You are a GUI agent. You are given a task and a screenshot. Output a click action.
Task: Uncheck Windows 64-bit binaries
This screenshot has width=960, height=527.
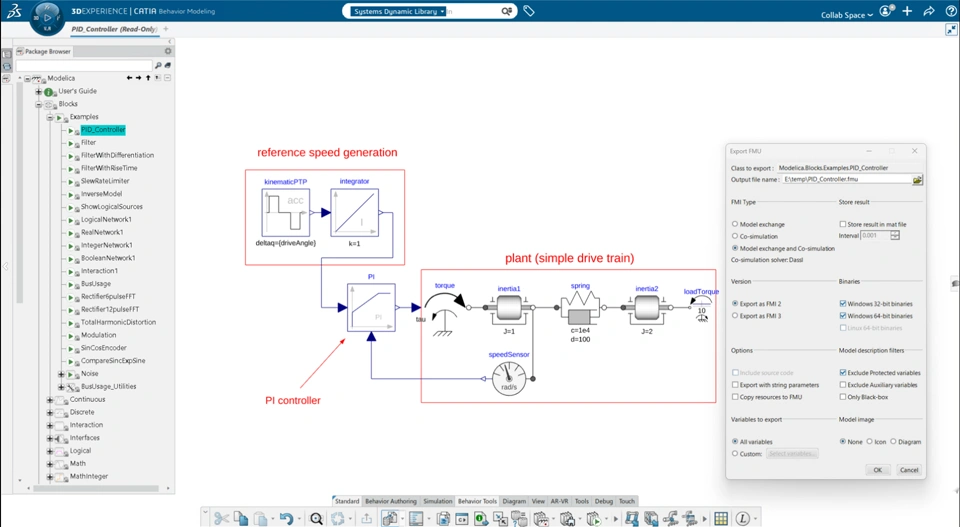pos(842,316)
